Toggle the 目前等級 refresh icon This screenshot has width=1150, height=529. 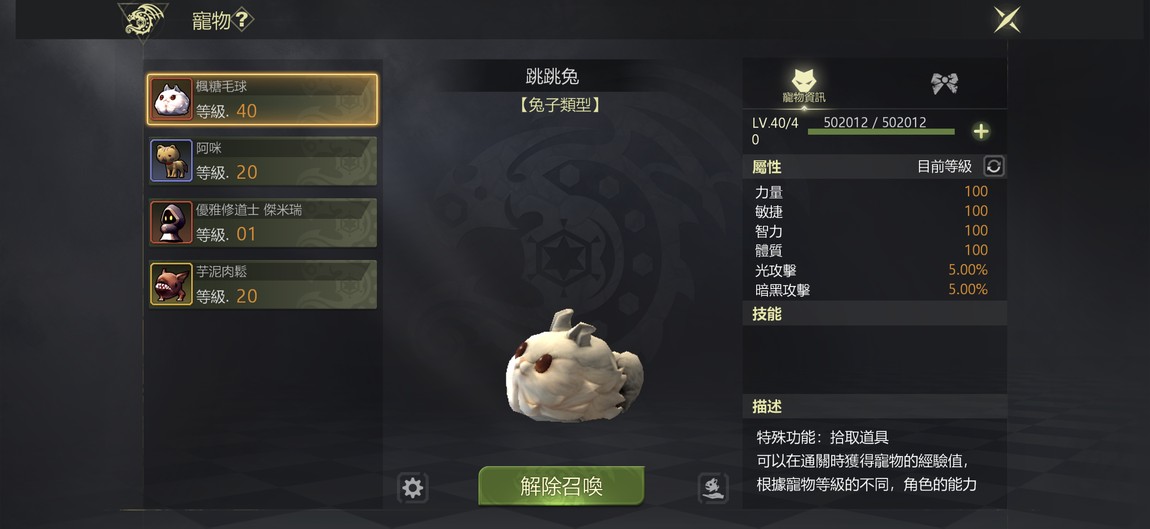tap(994, 167)
